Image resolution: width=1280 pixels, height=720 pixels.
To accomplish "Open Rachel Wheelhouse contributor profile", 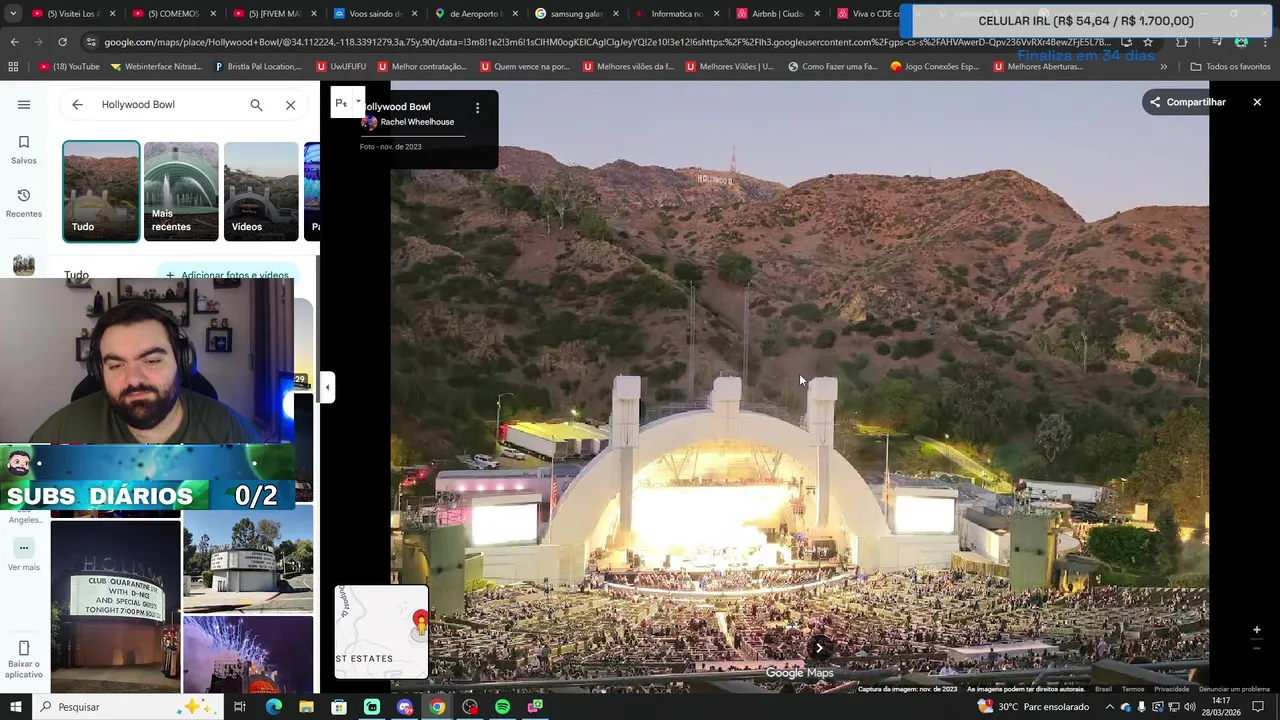I will click(417, 122).
